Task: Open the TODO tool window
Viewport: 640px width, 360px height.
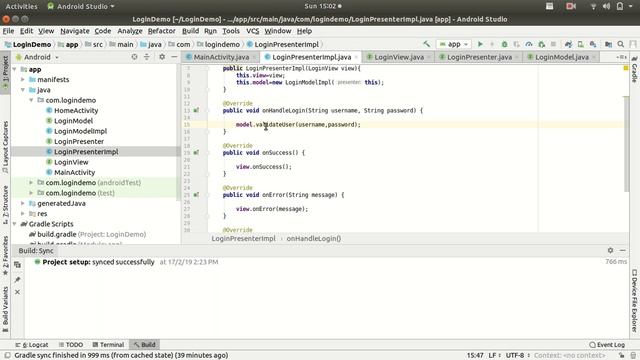Action: point(71,345)
